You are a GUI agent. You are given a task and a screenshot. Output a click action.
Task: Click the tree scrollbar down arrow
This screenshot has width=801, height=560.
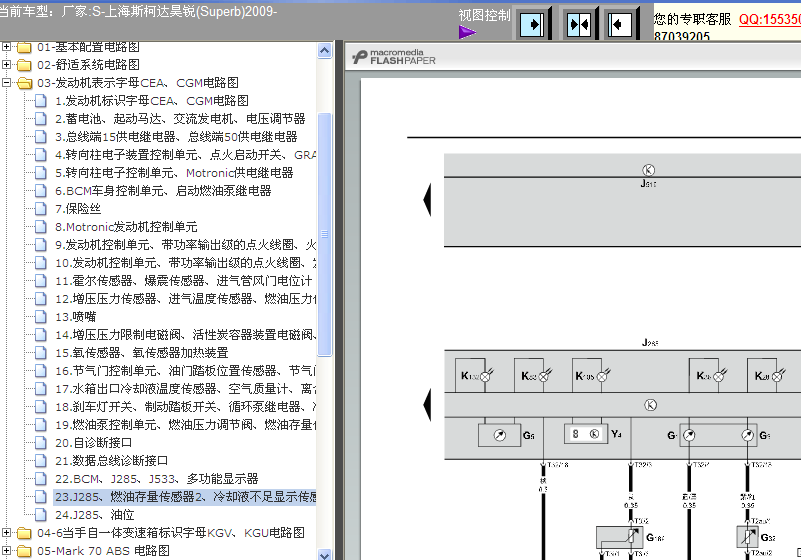(x=324, y=554)
